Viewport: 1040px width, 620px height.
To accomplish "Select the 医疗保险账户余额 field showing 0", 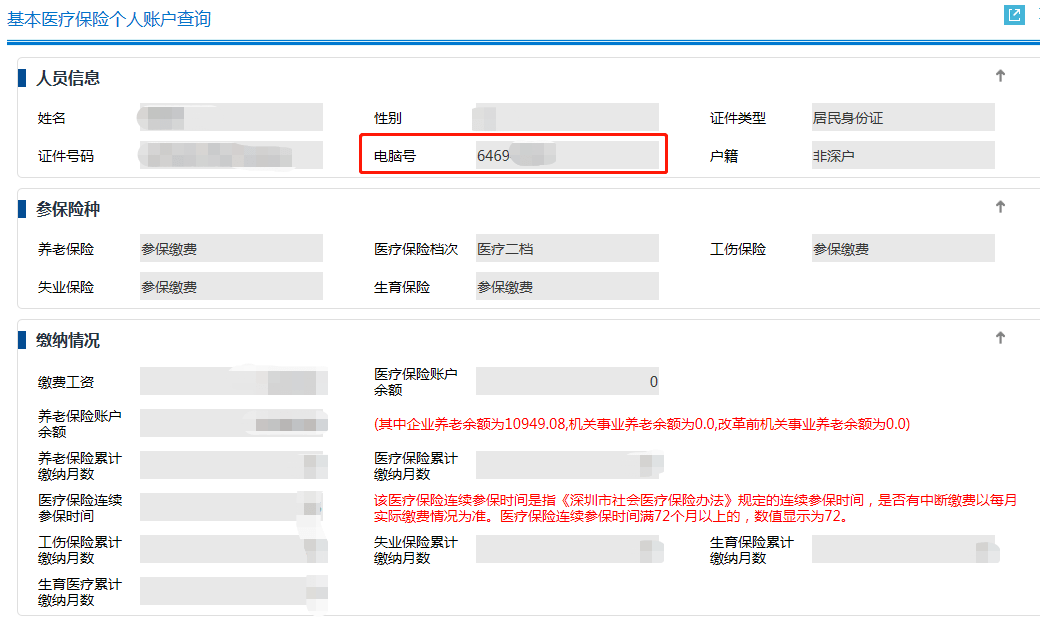I will click(565, 380).
